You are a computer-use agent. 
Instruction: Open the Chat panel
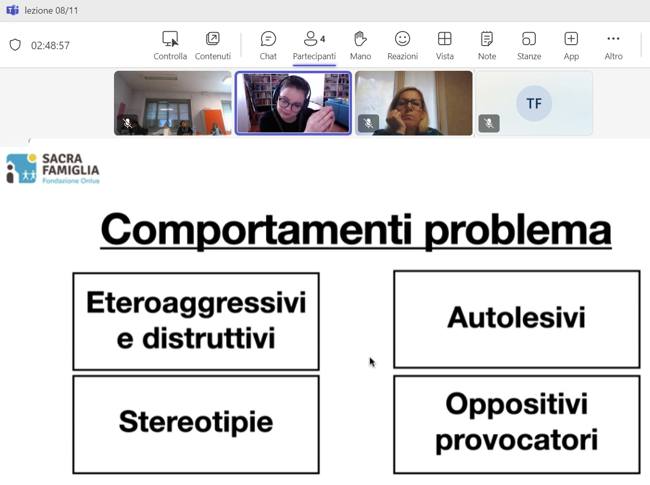(268, 45)
